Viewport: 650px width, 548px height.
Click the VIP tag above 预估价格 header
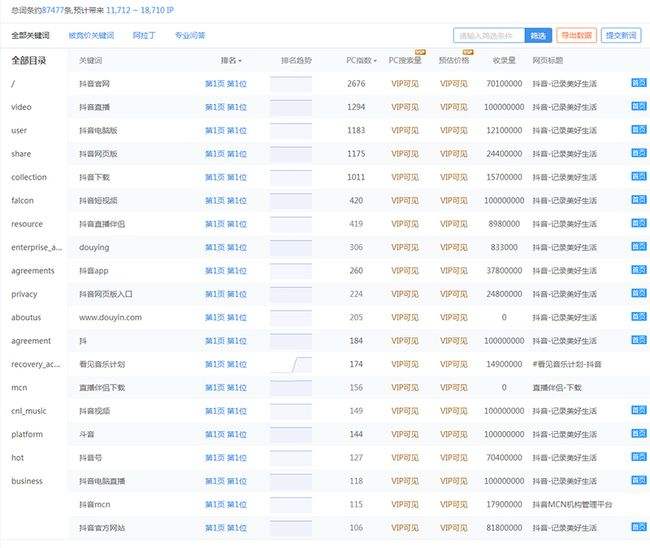point(468,52)
